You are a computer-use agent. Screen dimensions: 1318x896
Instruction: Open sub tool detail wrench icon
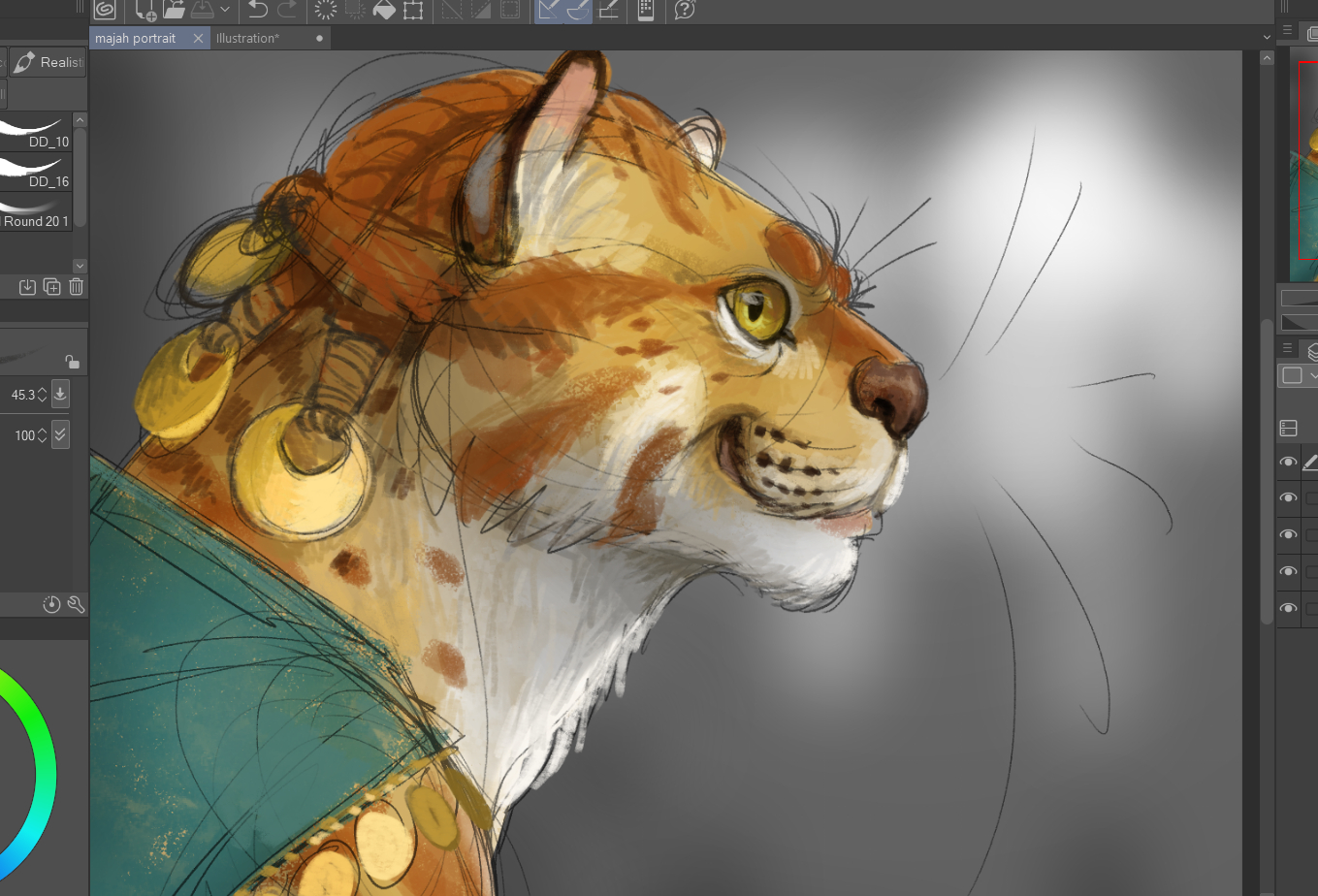(76, 605)
